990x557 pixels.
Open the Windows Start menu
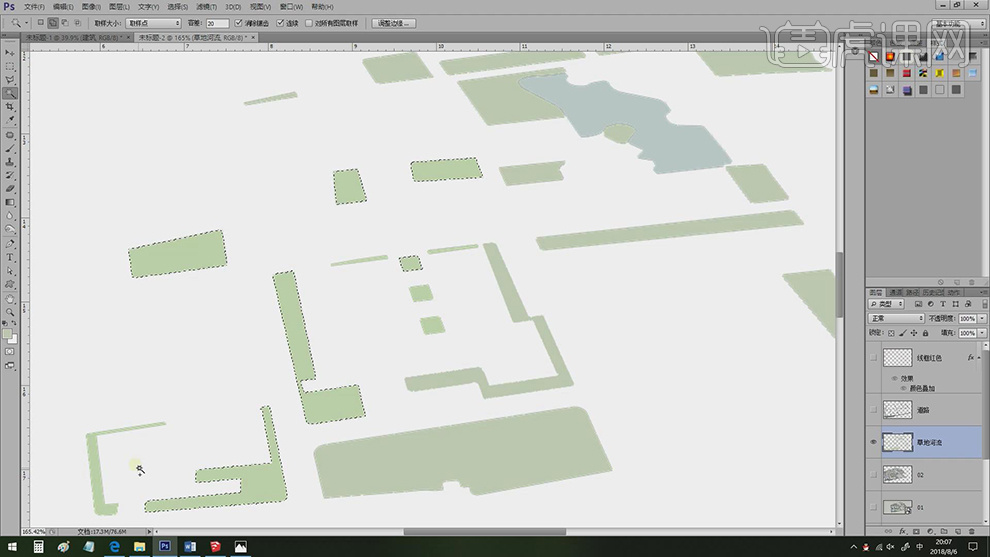(x=12, y=546)
